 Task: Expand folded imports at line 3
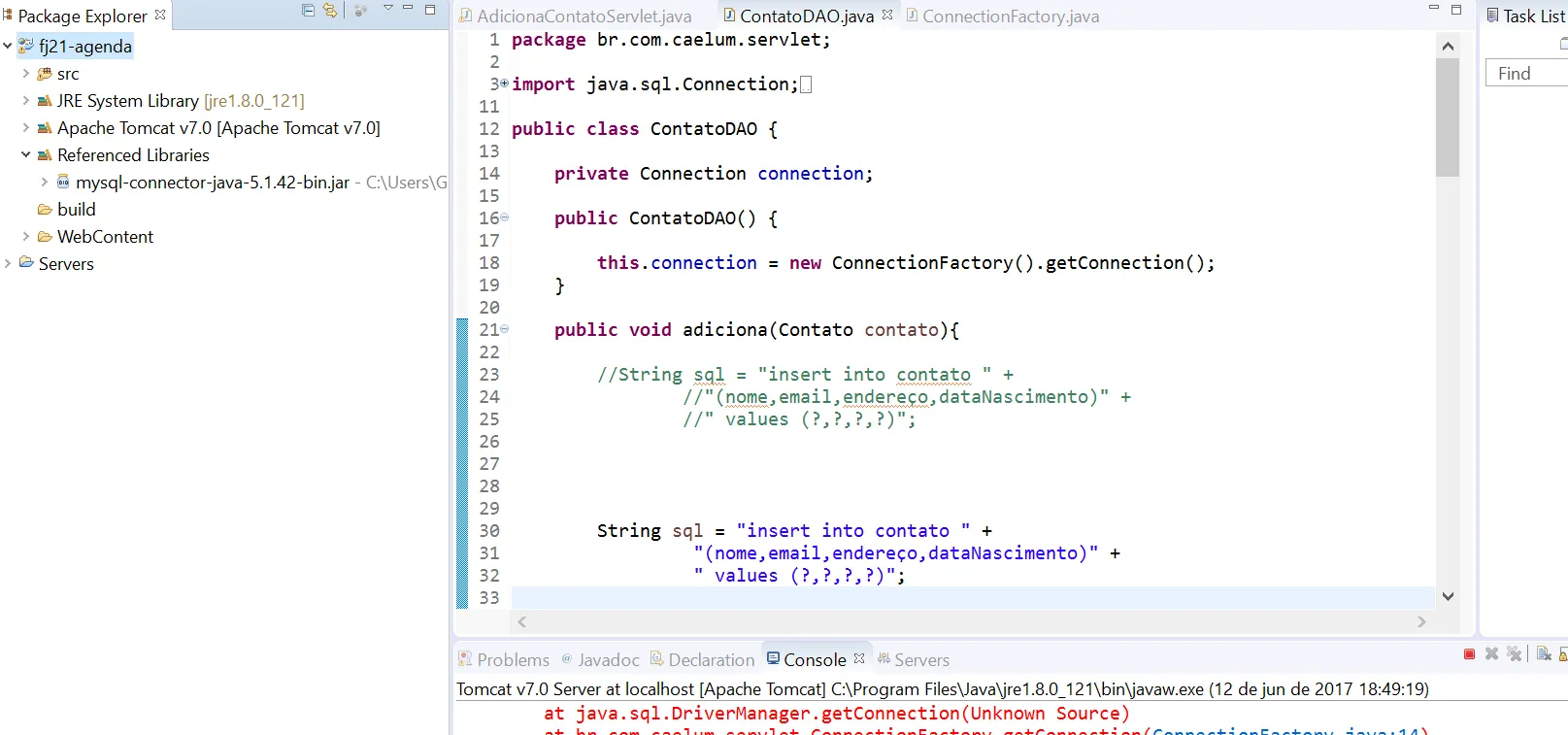pyautogui.click(x=504, y=84)
